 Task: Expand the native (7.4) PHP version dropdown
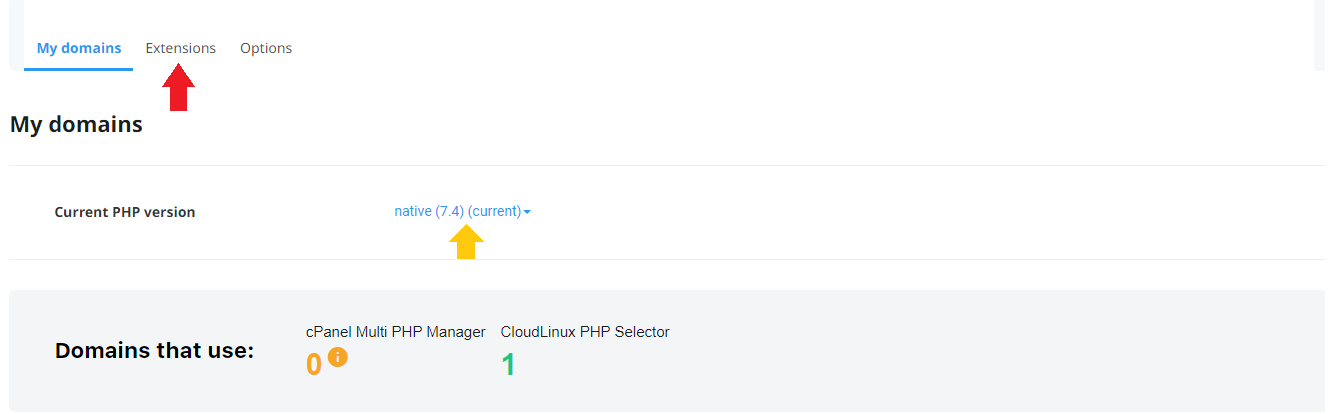[x=462, y=211]
